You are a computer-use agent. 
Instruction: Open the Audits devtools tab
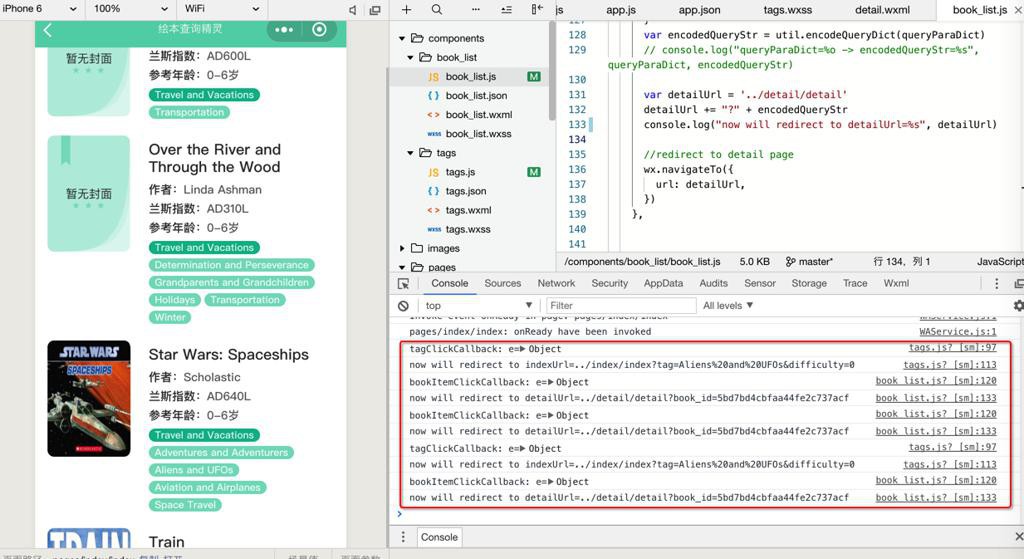pyautogui.click(x=714, y=283)
